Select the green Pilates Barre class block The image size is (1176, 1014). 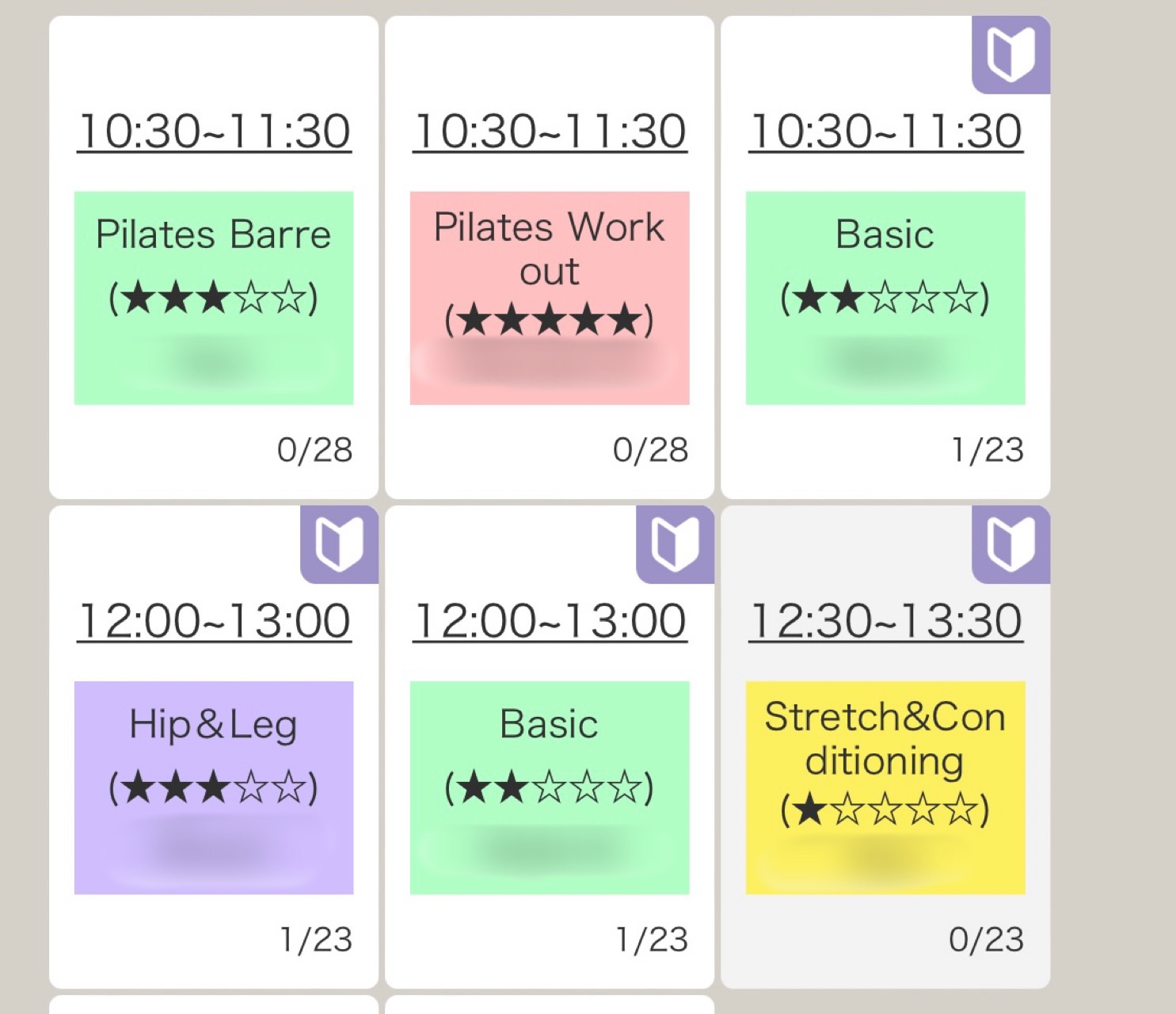pos(214,298)
